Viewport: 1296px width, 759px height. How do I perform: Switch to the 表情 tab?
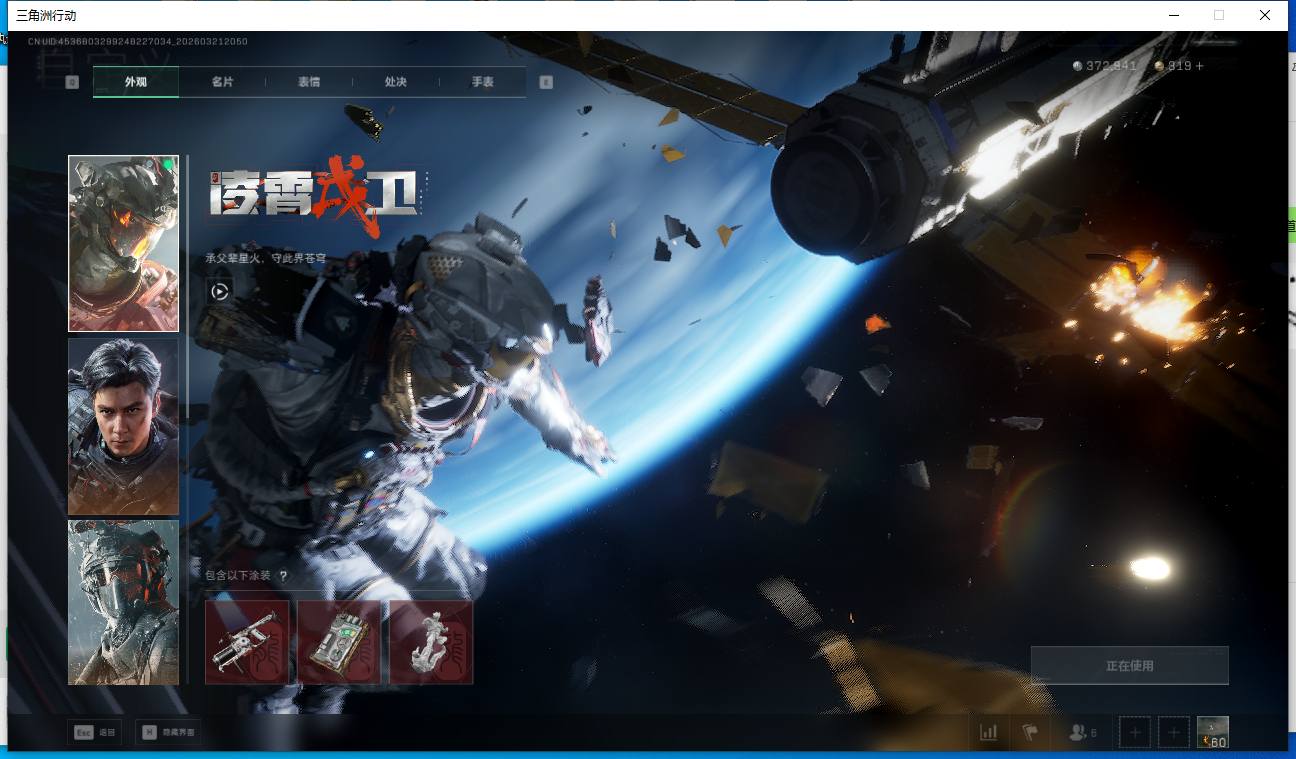click(309, 82)
